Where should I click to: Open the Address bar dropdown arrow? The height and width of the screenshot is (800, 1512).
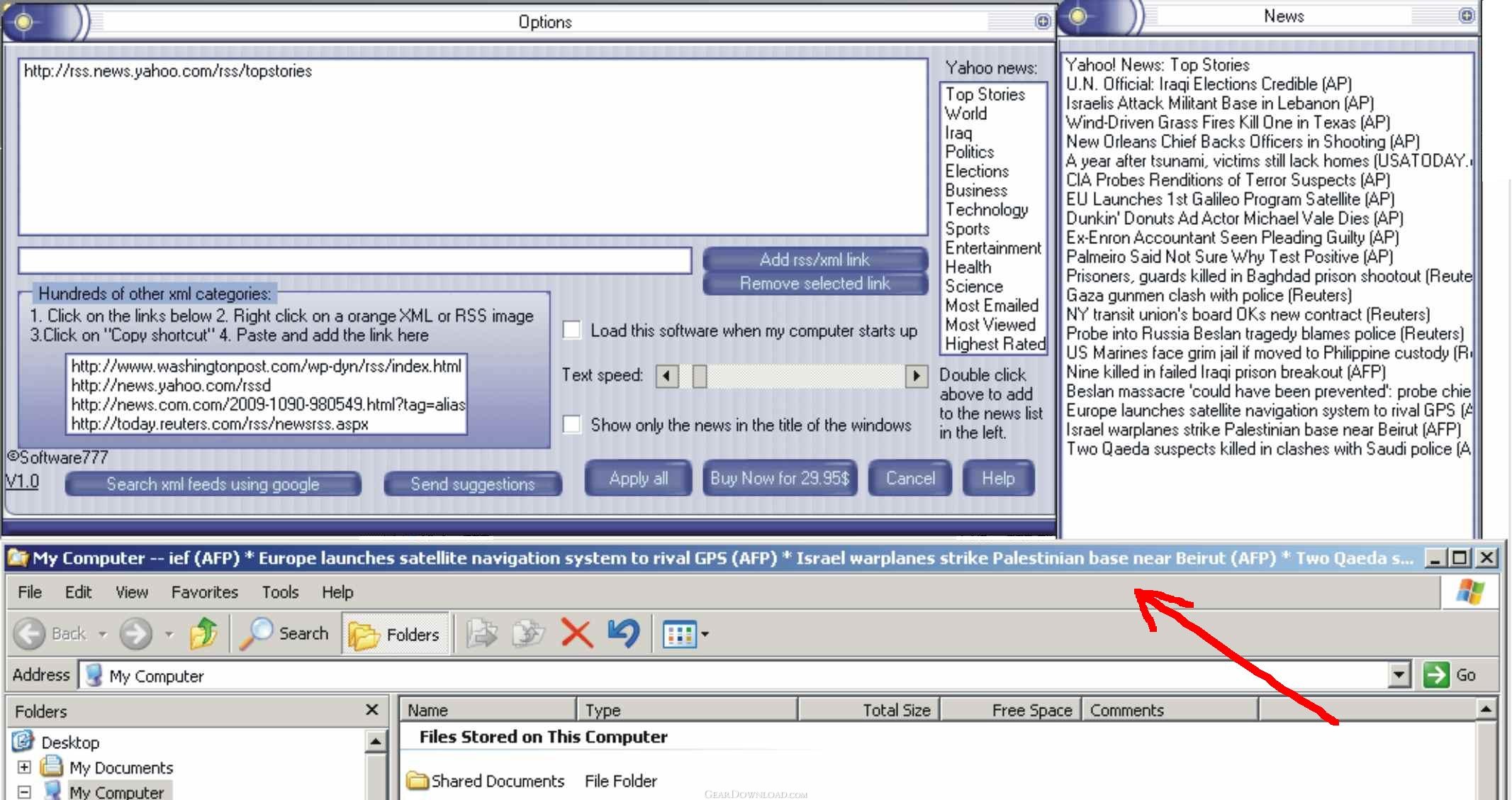pos(1399,674)
